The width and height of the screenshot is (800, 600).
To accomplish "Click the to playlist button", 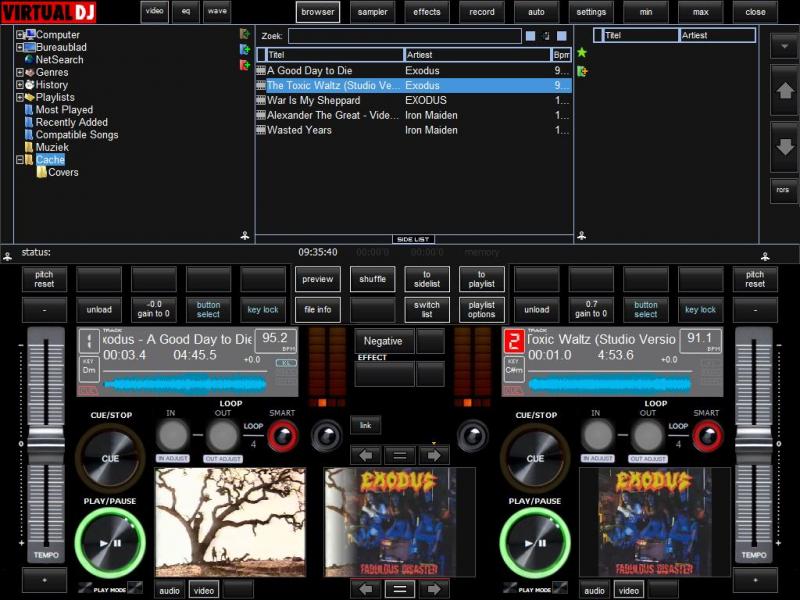I will 482,279.
